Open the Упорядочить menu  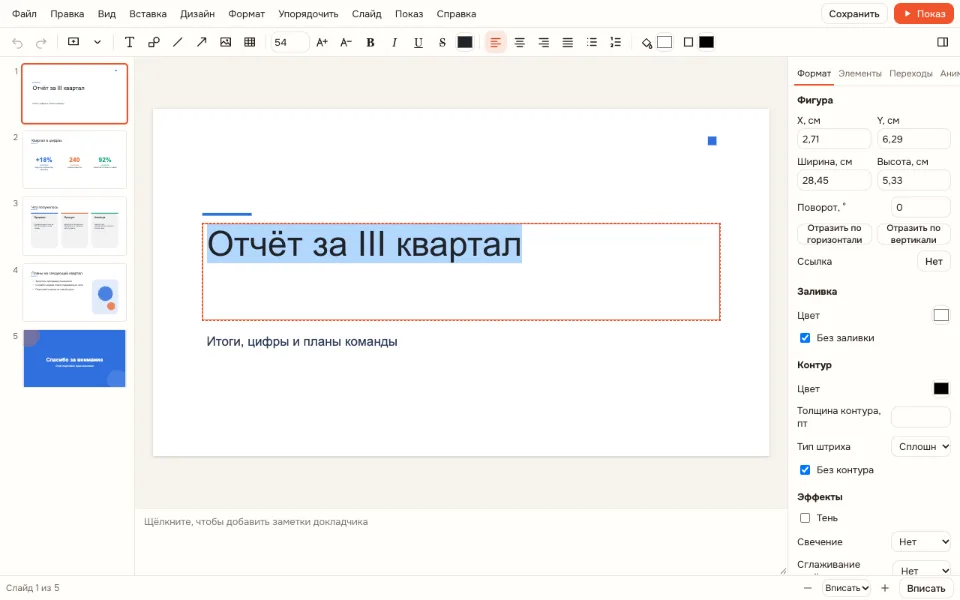pyautogui.click(x=308, y=13)
